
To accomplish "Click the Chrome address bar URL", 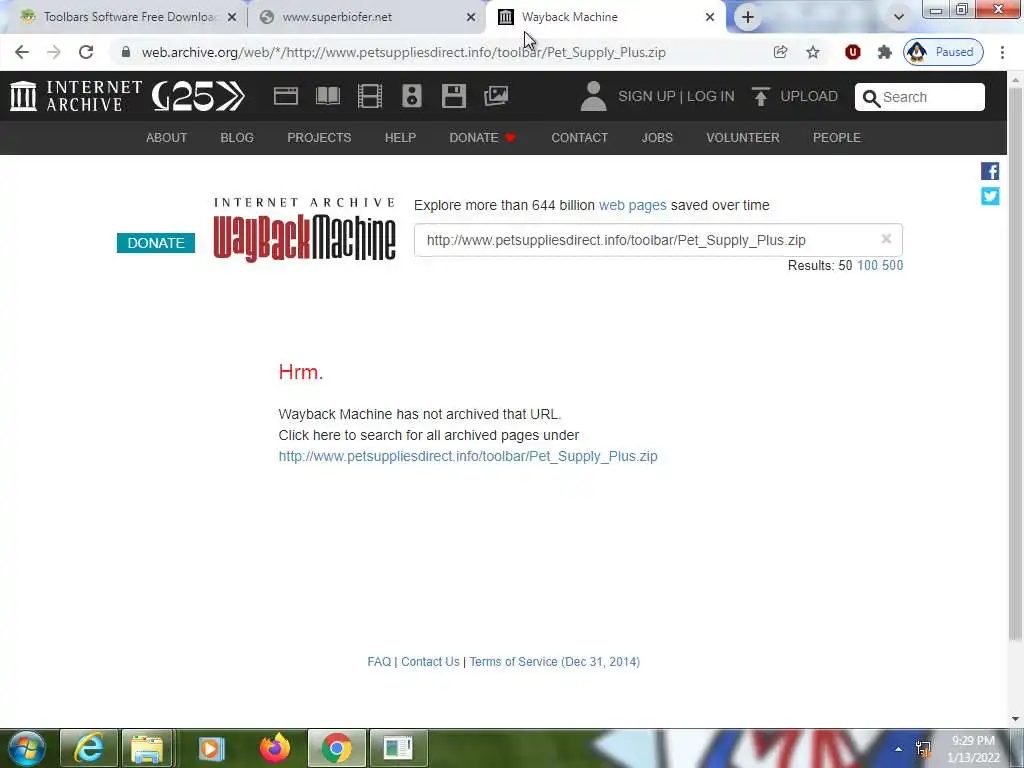I will 404,52.
